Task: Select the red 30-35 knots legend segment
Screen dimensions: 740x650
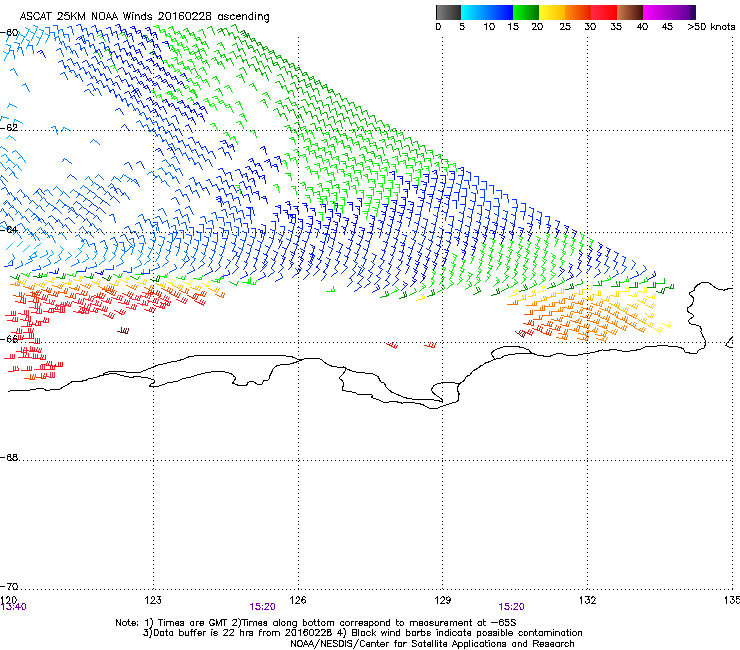Action: point(604,12)
